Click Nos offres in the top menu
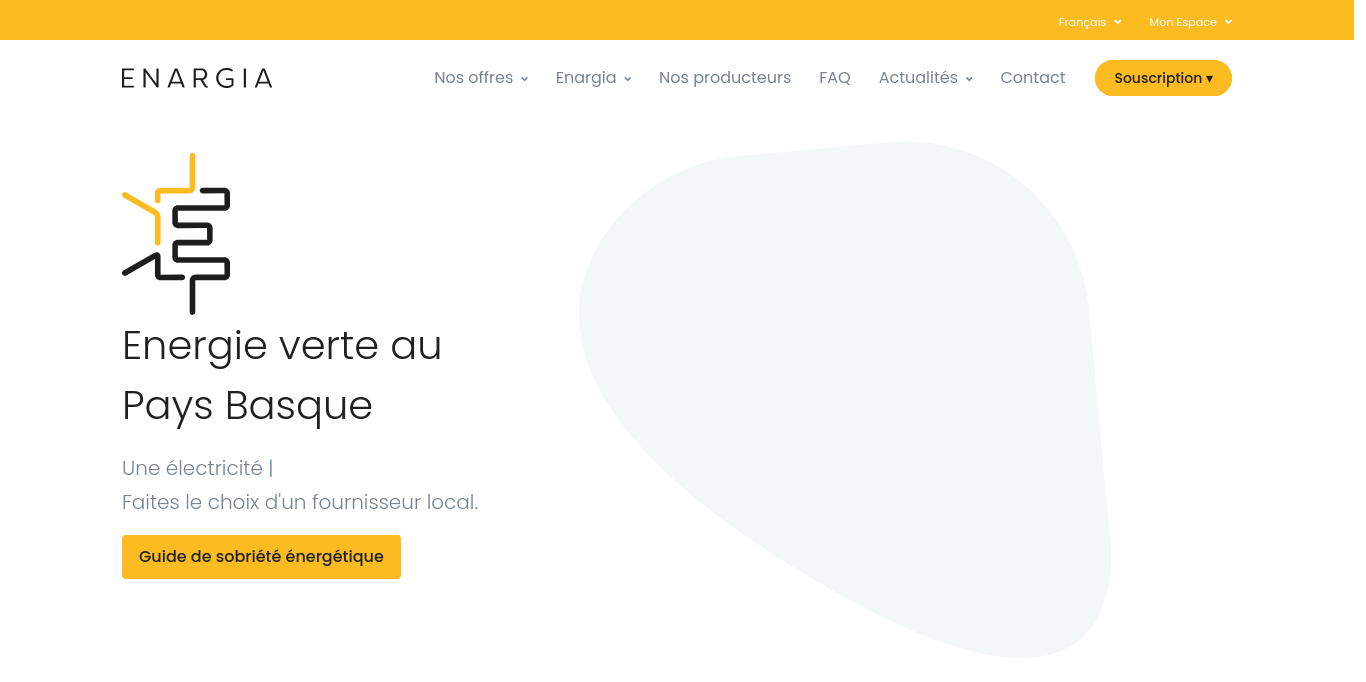Viewport: 1366px width, 682px height. [472, 77]
